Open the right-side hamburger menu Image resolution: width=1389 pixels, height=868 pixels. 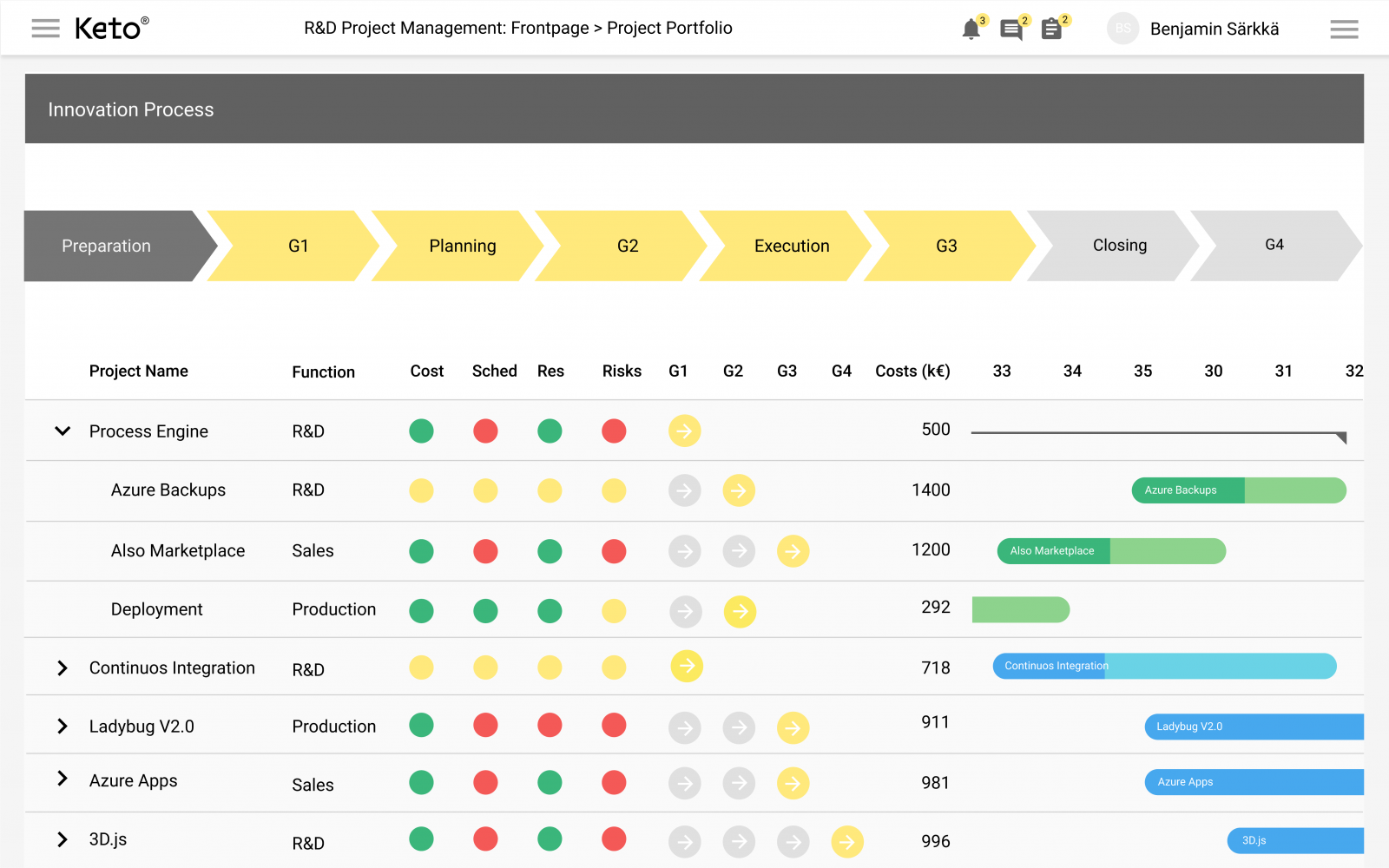click(x=1344, y=30)
